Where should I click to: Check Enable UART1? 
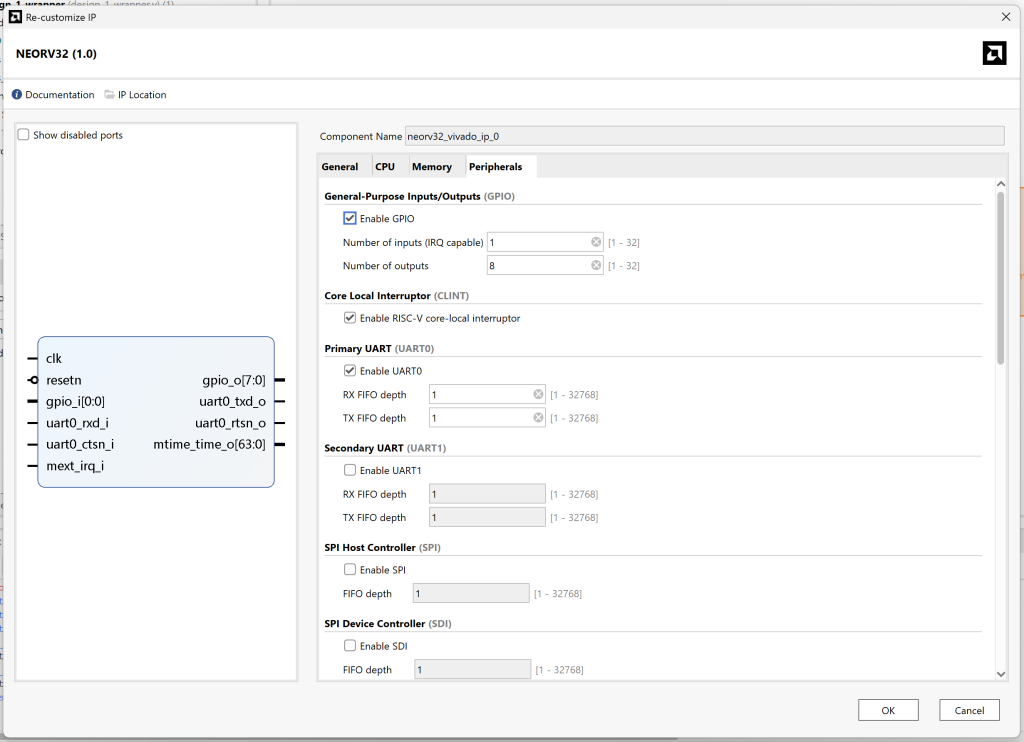click(350, 470)
